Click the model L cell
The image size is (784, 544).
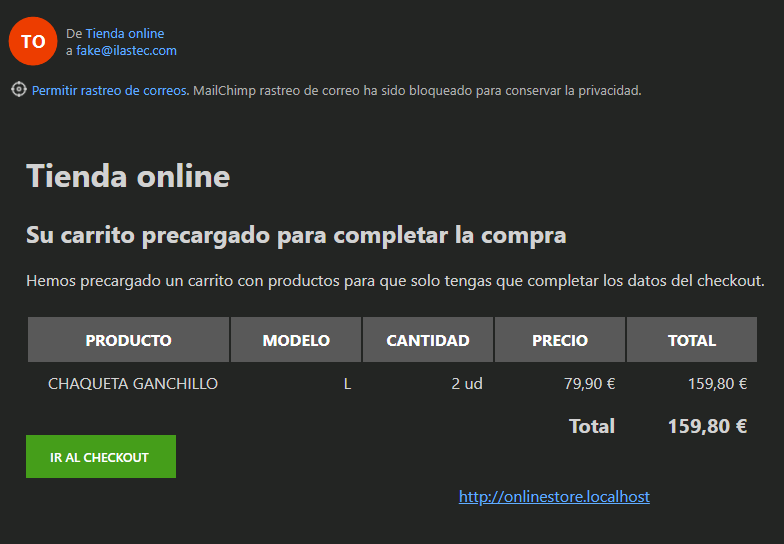[347, 383]
